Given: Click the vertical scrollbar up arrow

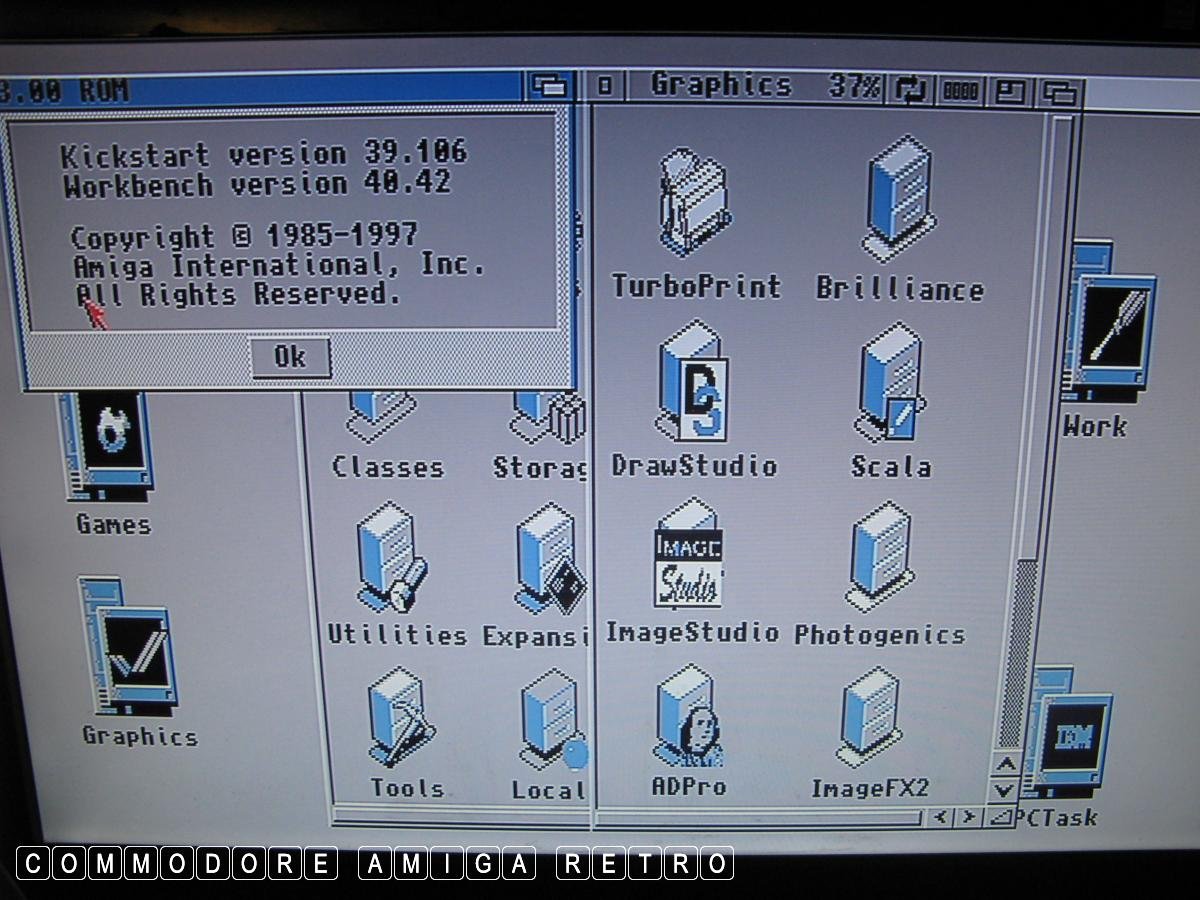Looking at the screenshot, I should coord(1005,765).
